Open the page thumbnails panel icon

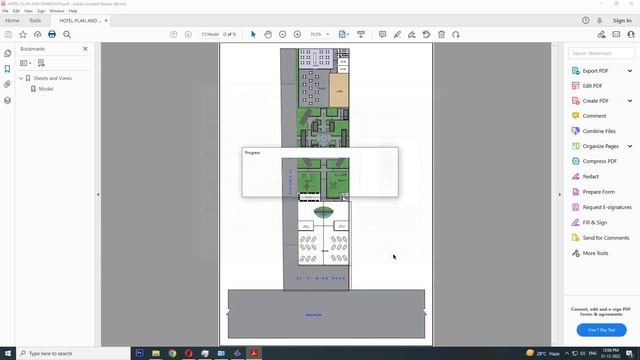pos(7,53)
